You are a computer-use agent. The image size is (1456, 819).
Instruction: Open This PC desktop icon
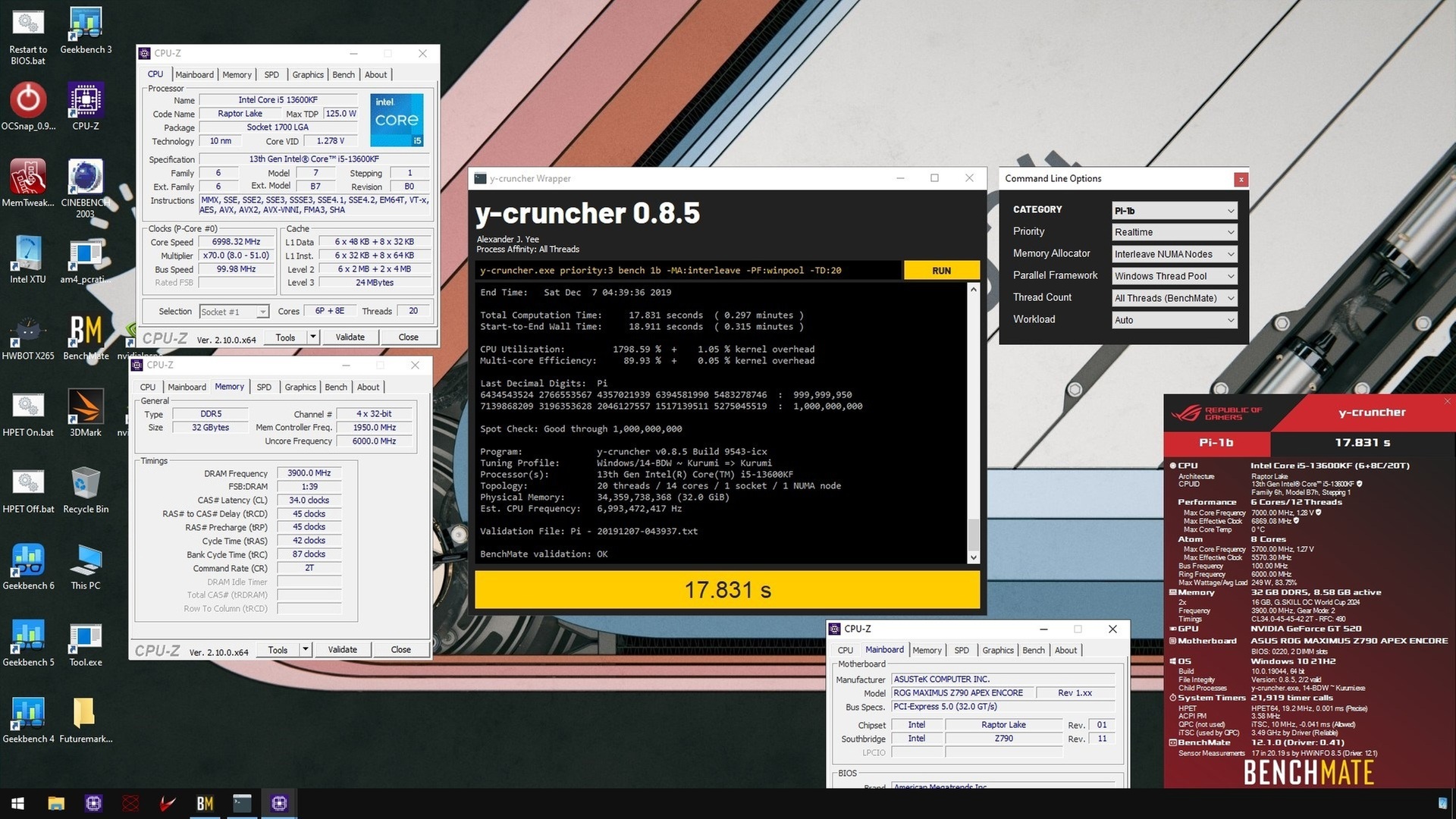tap(86, 566)
